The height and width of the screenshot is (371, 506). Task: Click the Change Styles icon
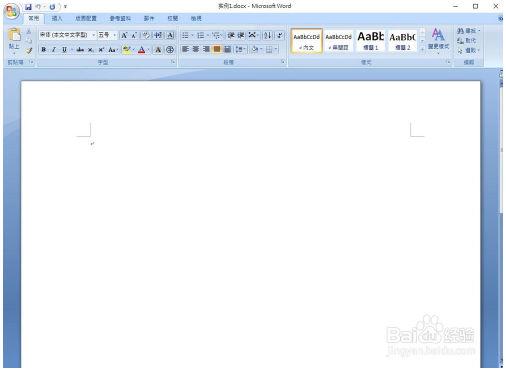[x=438, y=41]
